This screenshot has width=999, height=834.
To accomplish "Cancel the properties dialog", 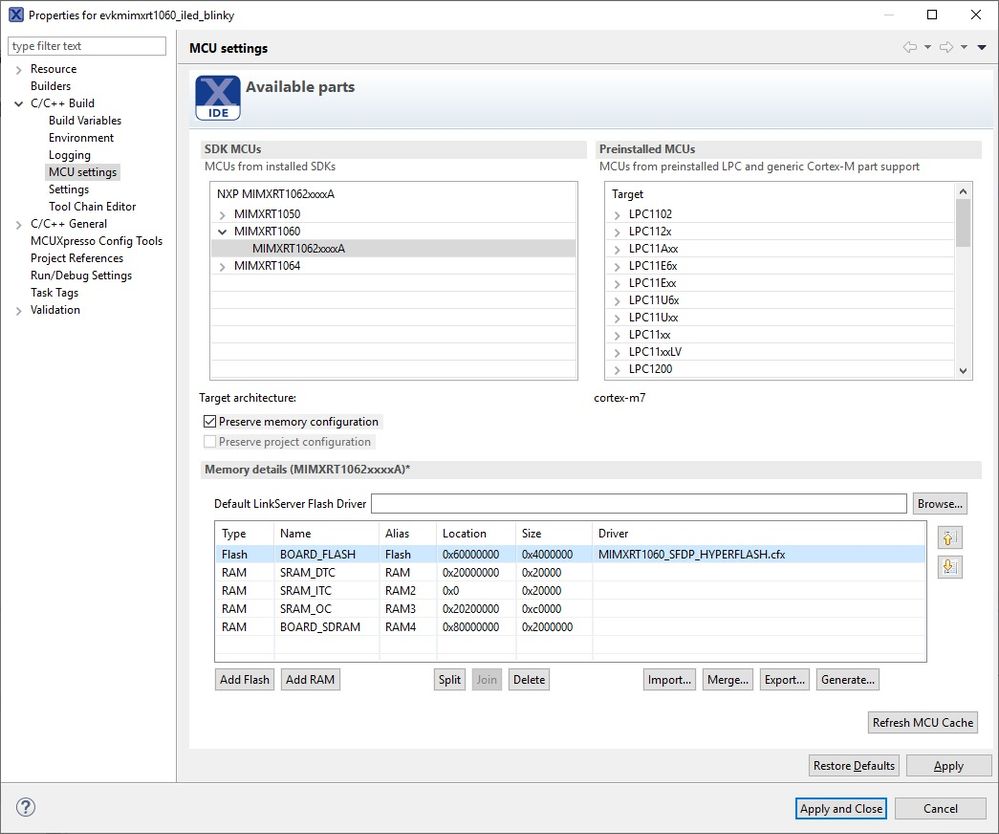I will pyautogui.click(x=940, y=809).
